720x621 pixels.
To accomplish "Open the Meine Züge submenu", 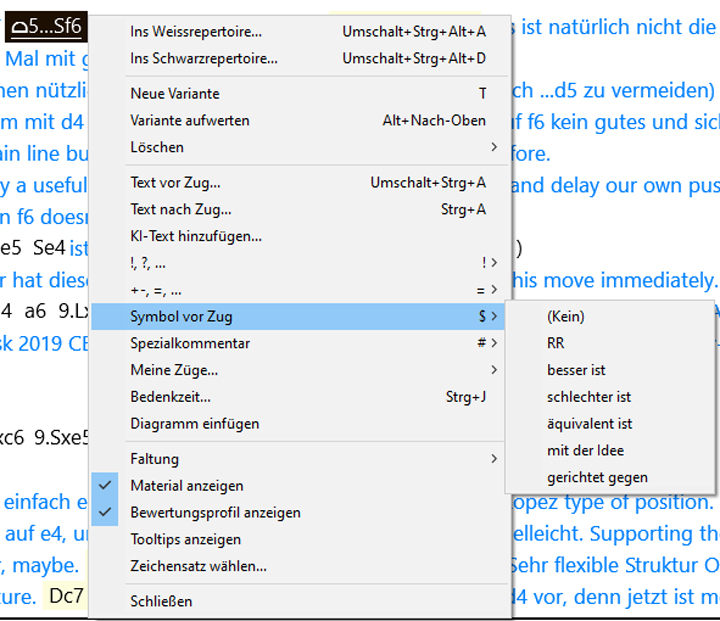I will pyautogui.click(x=174, y=370).
